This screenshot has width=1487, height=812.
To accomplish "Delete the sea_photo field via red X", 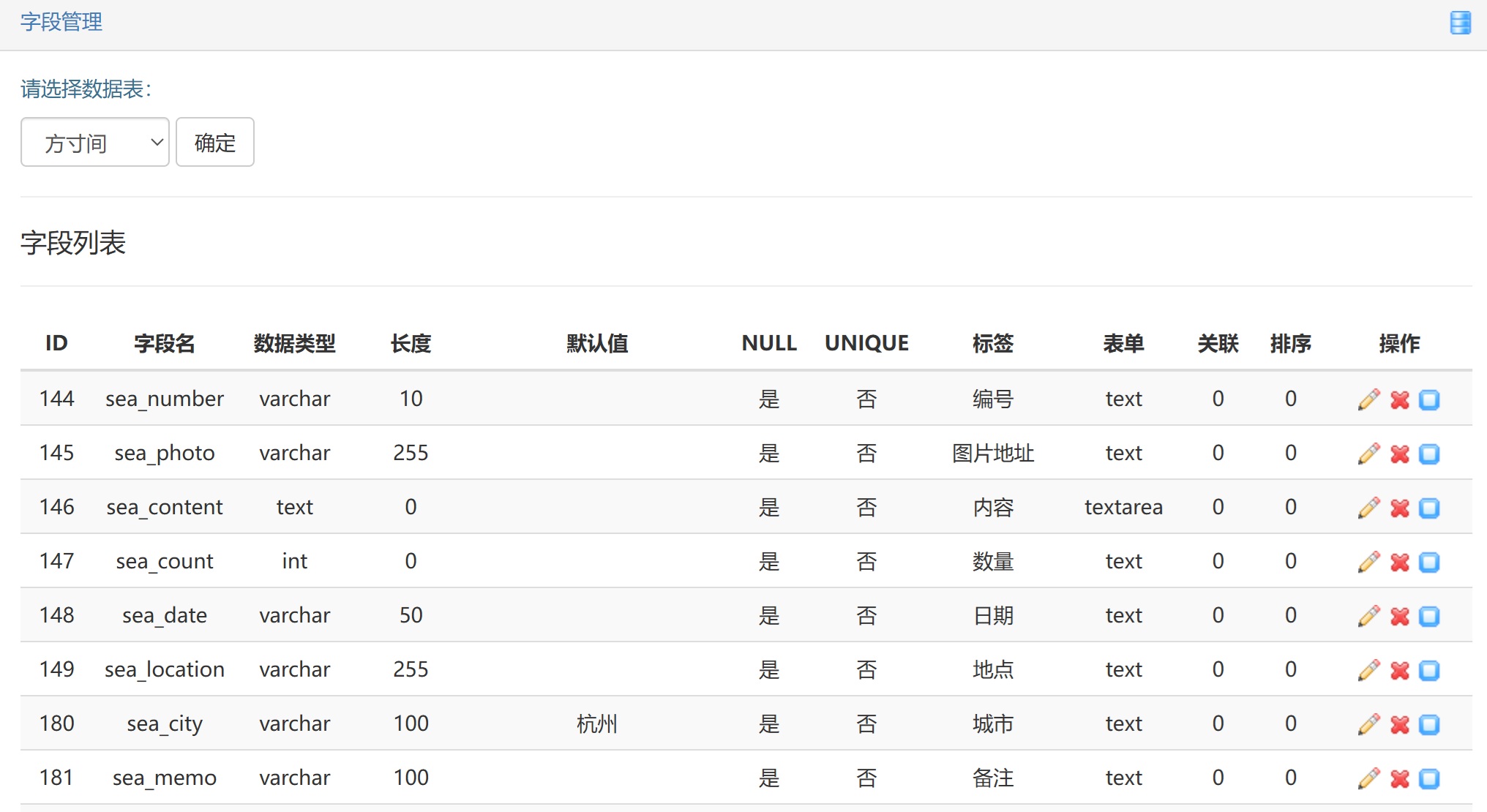I will 1399,454.
